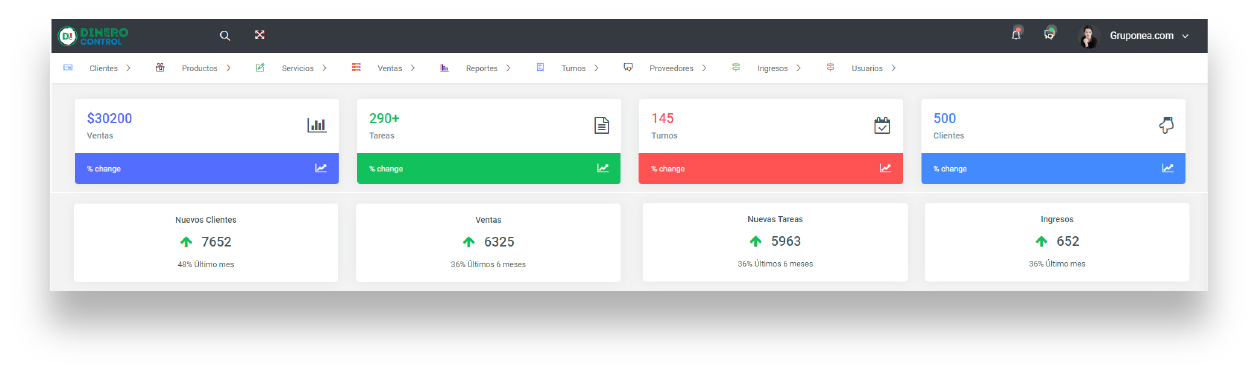This screenshot has height=376, width=1258.
Task: Expand the Ventas chevron in navigation bar
Action: pyautogui.click(x=414, y=68)
